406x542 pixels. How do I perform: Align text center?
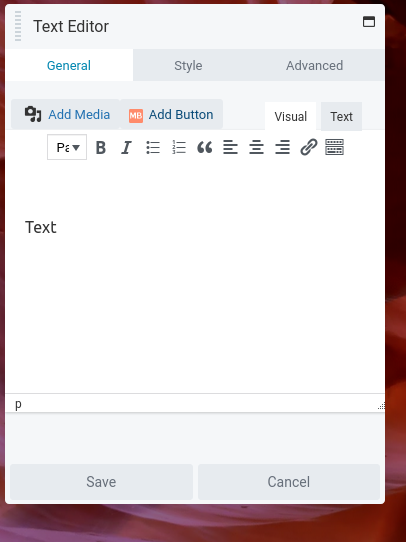tap(256, 148)
